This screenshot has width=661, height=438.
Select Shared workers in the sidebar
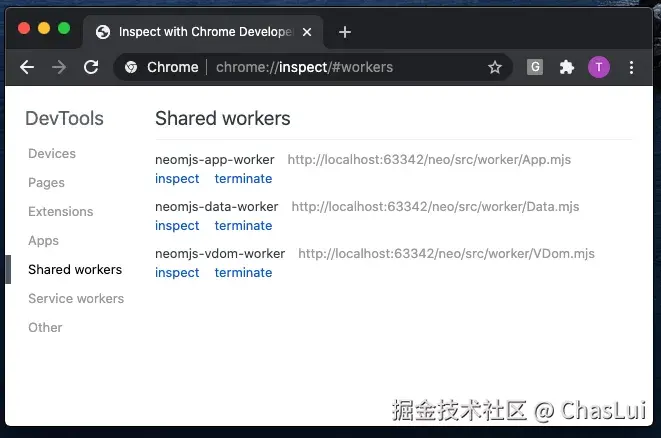point(75,269)
